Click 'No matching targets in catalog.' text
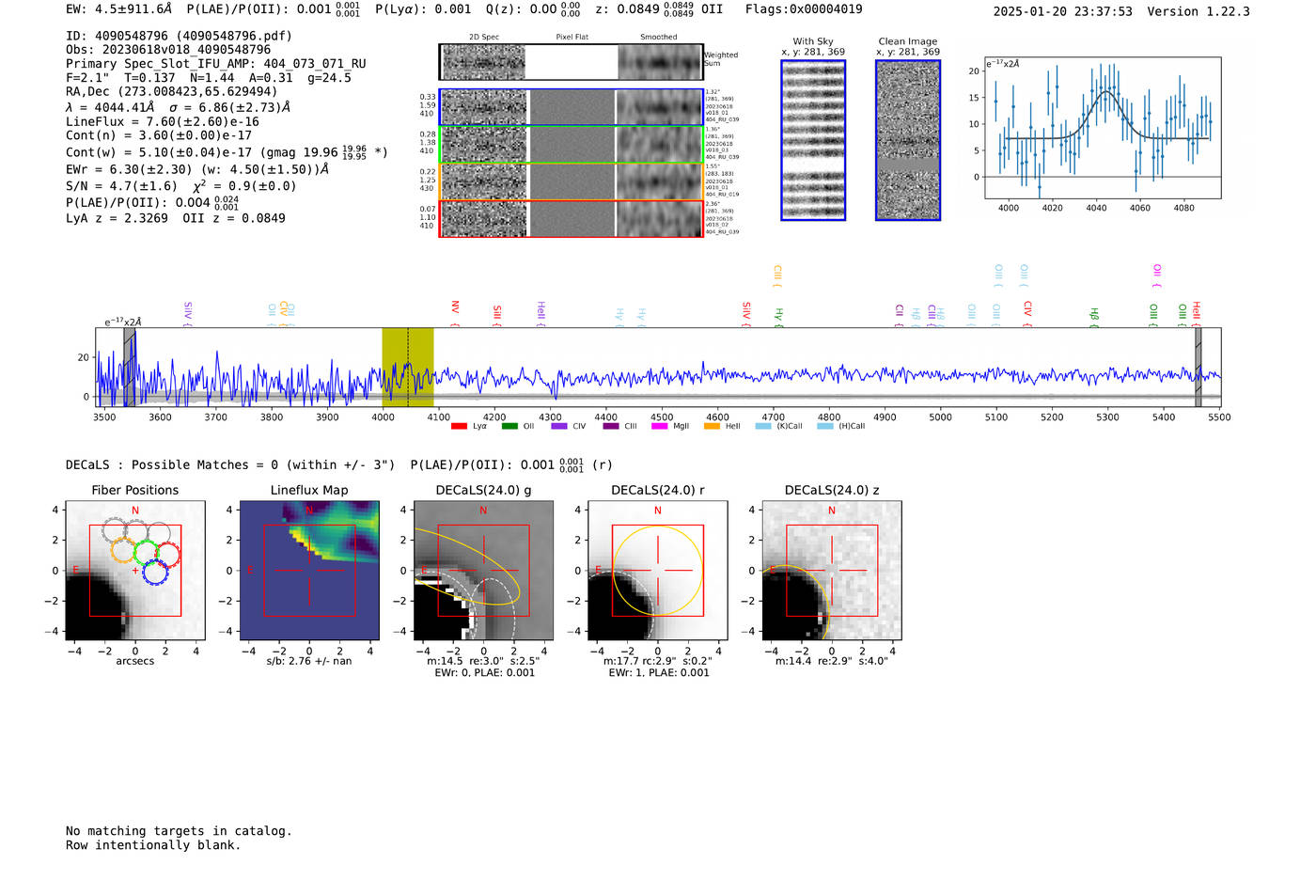This screenshot has height=896, width=1316. click(x=179, y=831)
